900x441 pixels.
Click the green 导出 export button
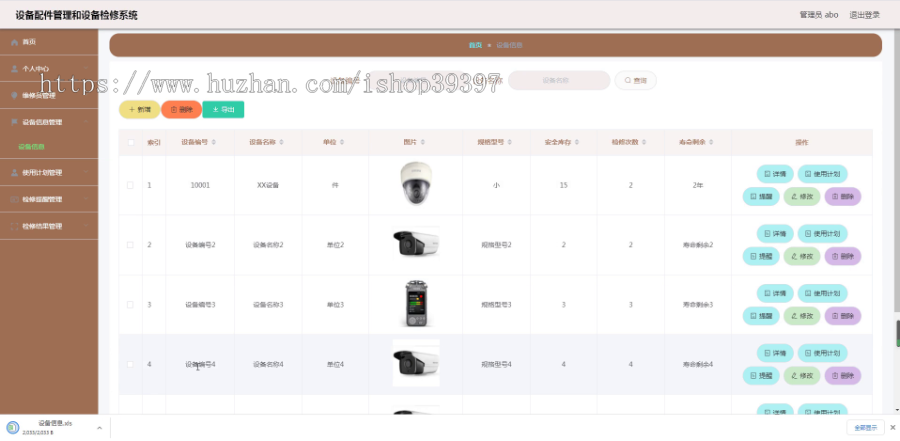click(223, 110)
